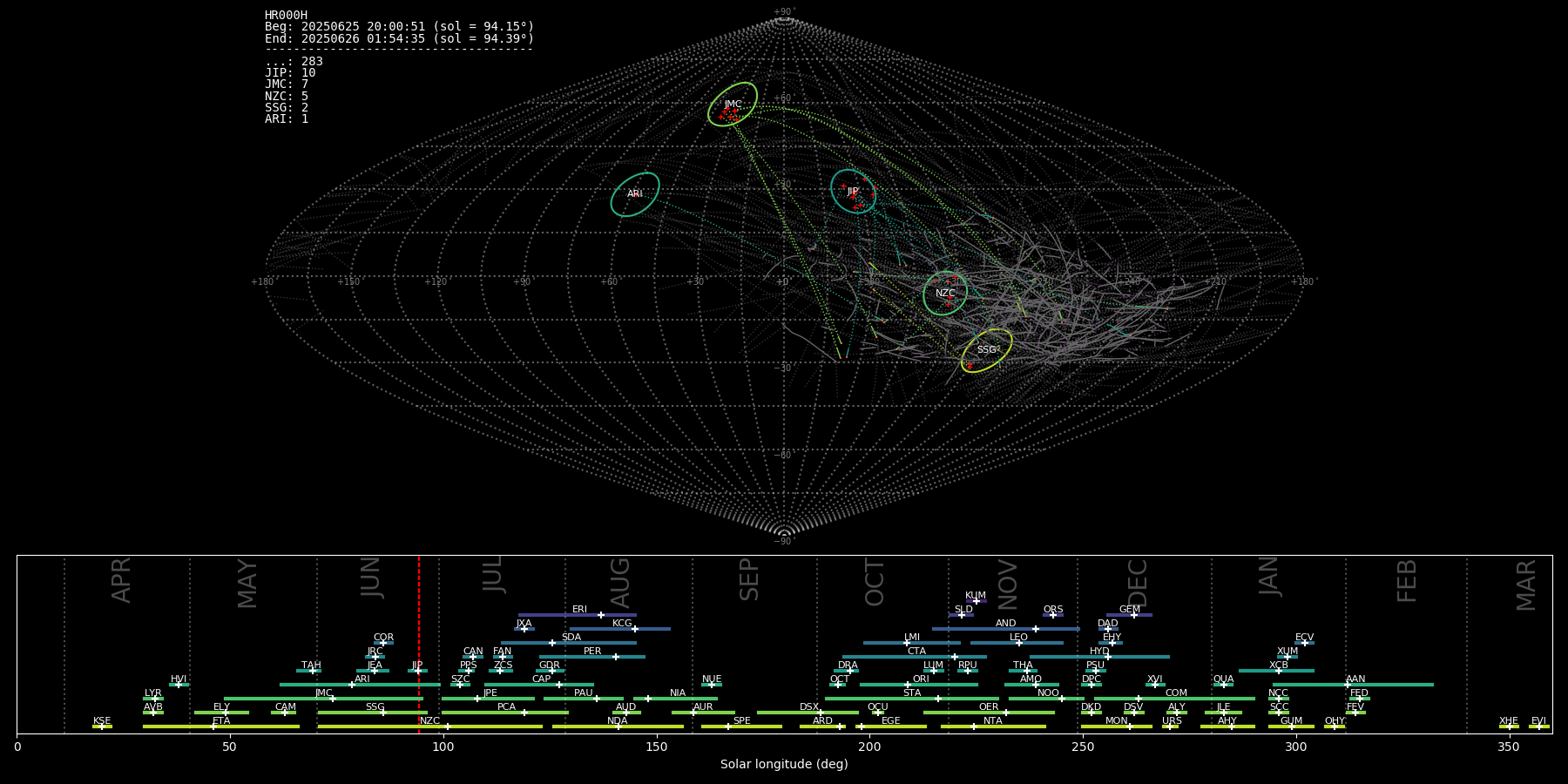The image size is (1568, 784).
Task: Click the JMC radiant ellipse on the sky map
Action: click(733, 104)
